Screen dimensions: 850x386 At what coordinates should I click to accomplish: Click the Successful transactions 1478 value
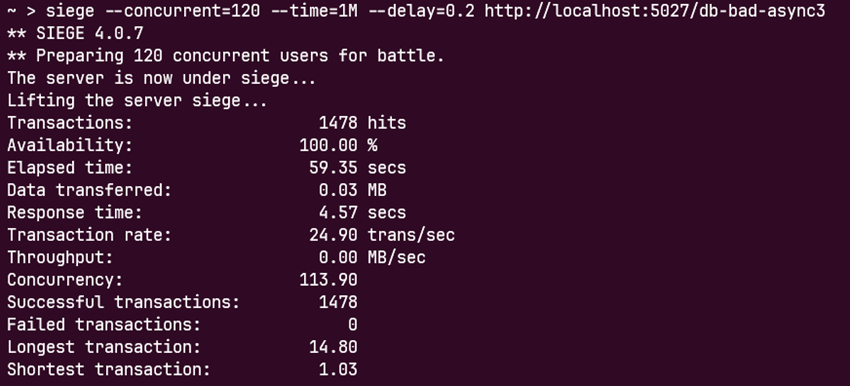[338, 302]
